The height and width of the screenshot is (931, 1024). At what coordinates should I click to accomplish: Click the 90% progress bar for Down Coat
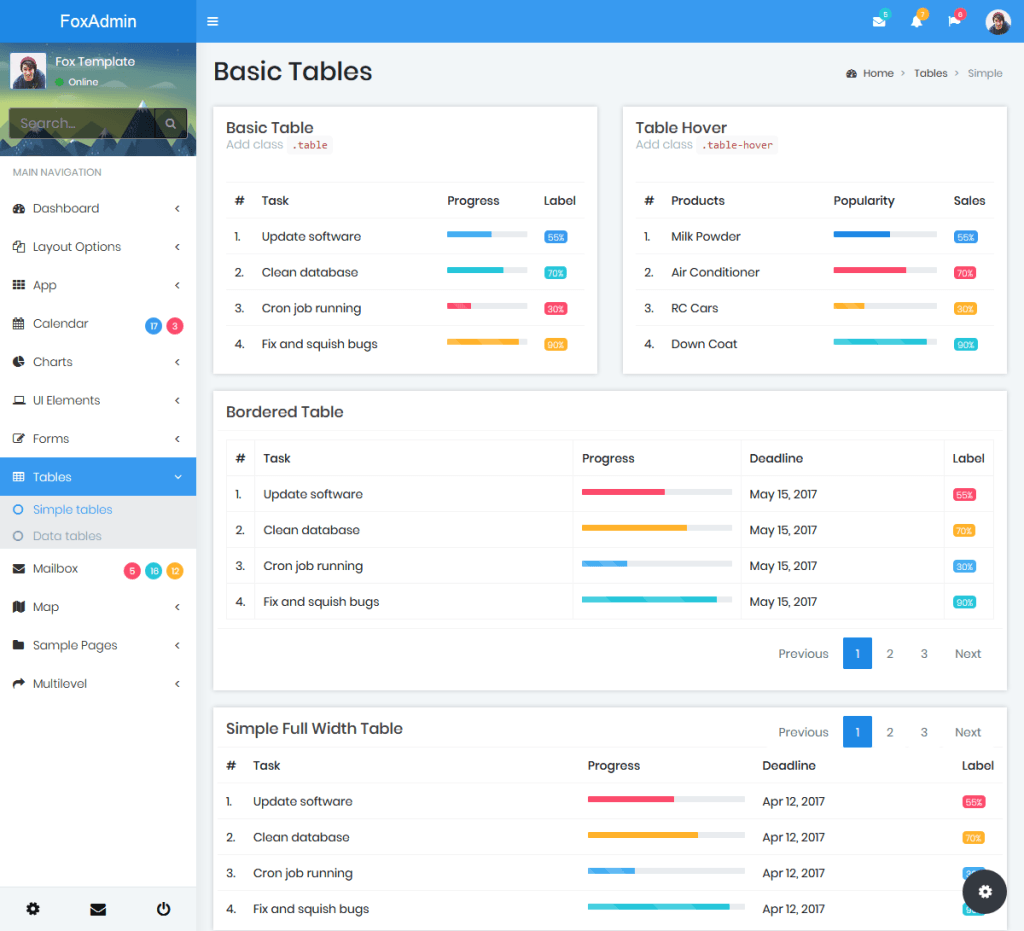(883, 344)
